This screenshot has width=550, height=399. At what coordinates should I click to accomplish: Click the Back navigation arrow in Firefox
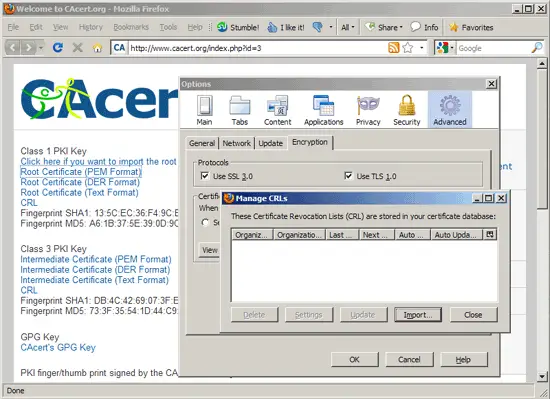pos(13,47)
